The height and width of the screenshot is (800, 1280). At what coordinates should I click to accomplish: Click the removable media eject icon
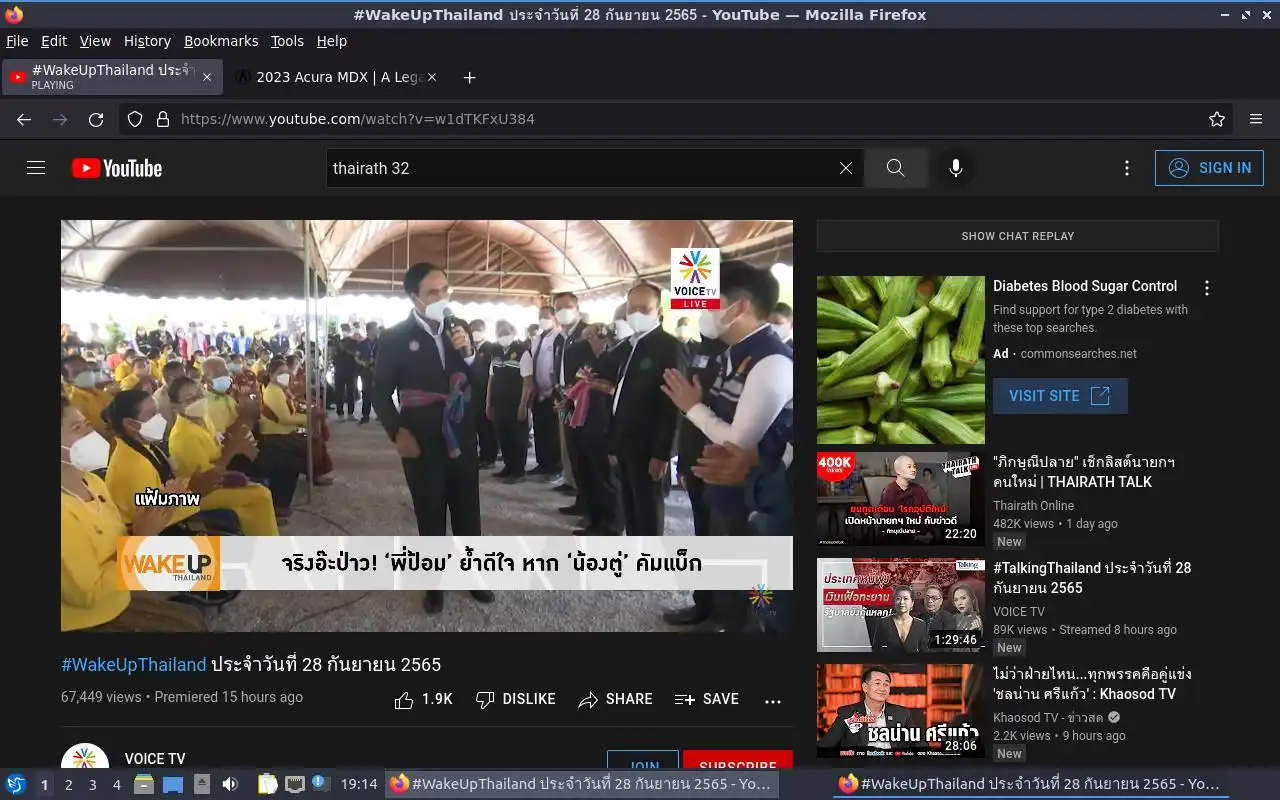[202, 784]
